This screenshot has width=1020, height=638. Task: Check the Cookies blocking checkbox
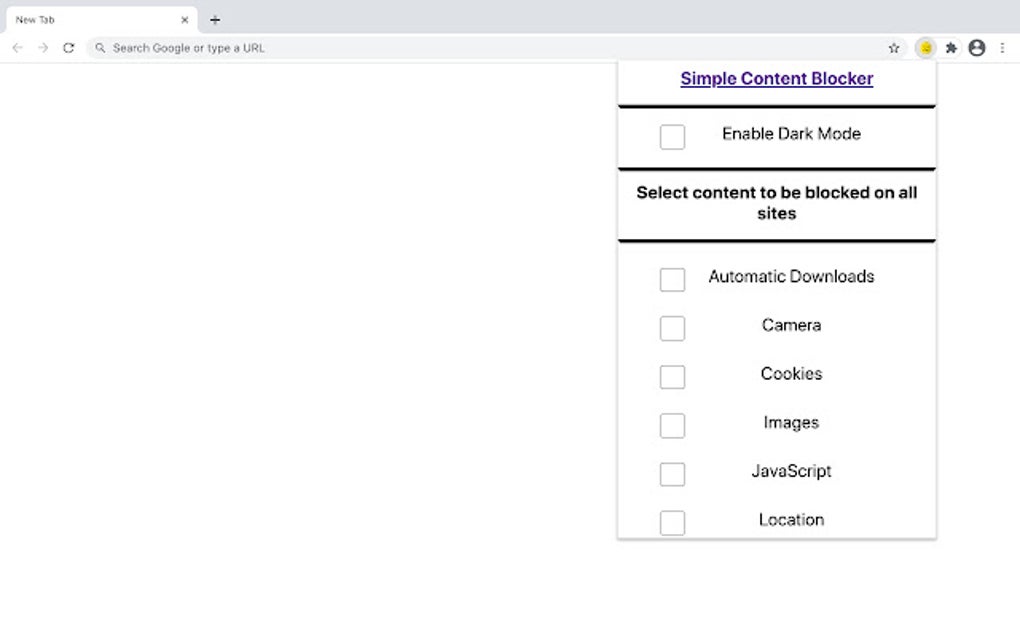(671, 377)
